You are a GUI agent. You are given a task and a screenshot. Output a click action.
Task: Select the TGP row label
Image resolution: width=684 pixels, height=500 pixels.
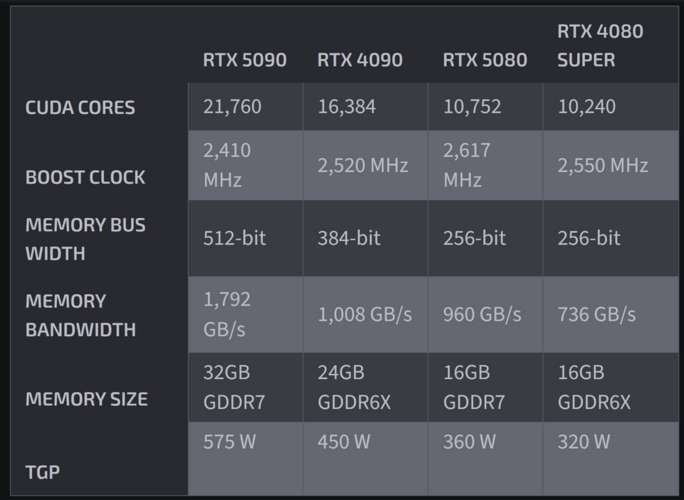pyautogui.click(x=43, y=472)
